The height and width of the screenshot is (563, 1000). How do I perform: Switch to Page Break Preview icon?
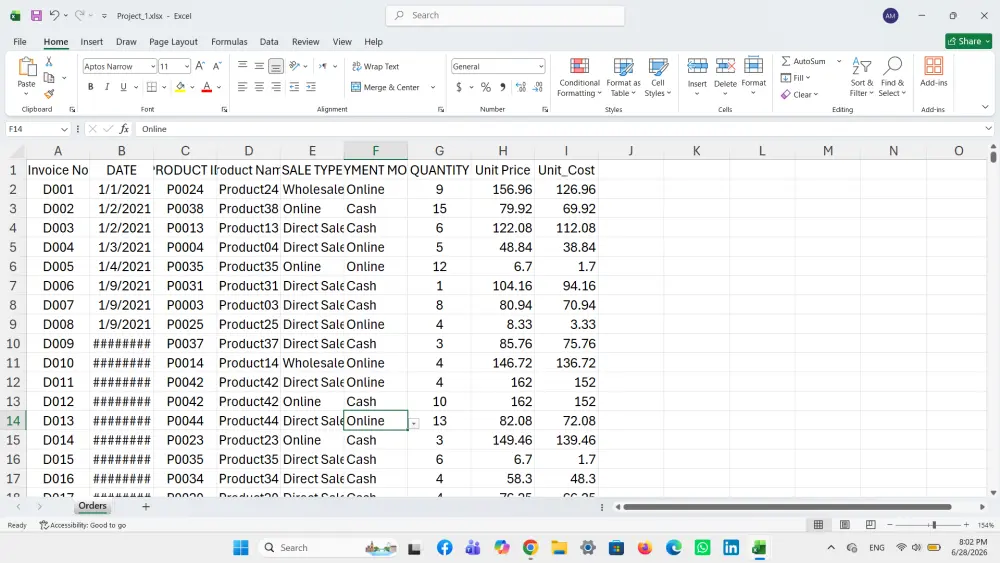[x=871, y=525]
